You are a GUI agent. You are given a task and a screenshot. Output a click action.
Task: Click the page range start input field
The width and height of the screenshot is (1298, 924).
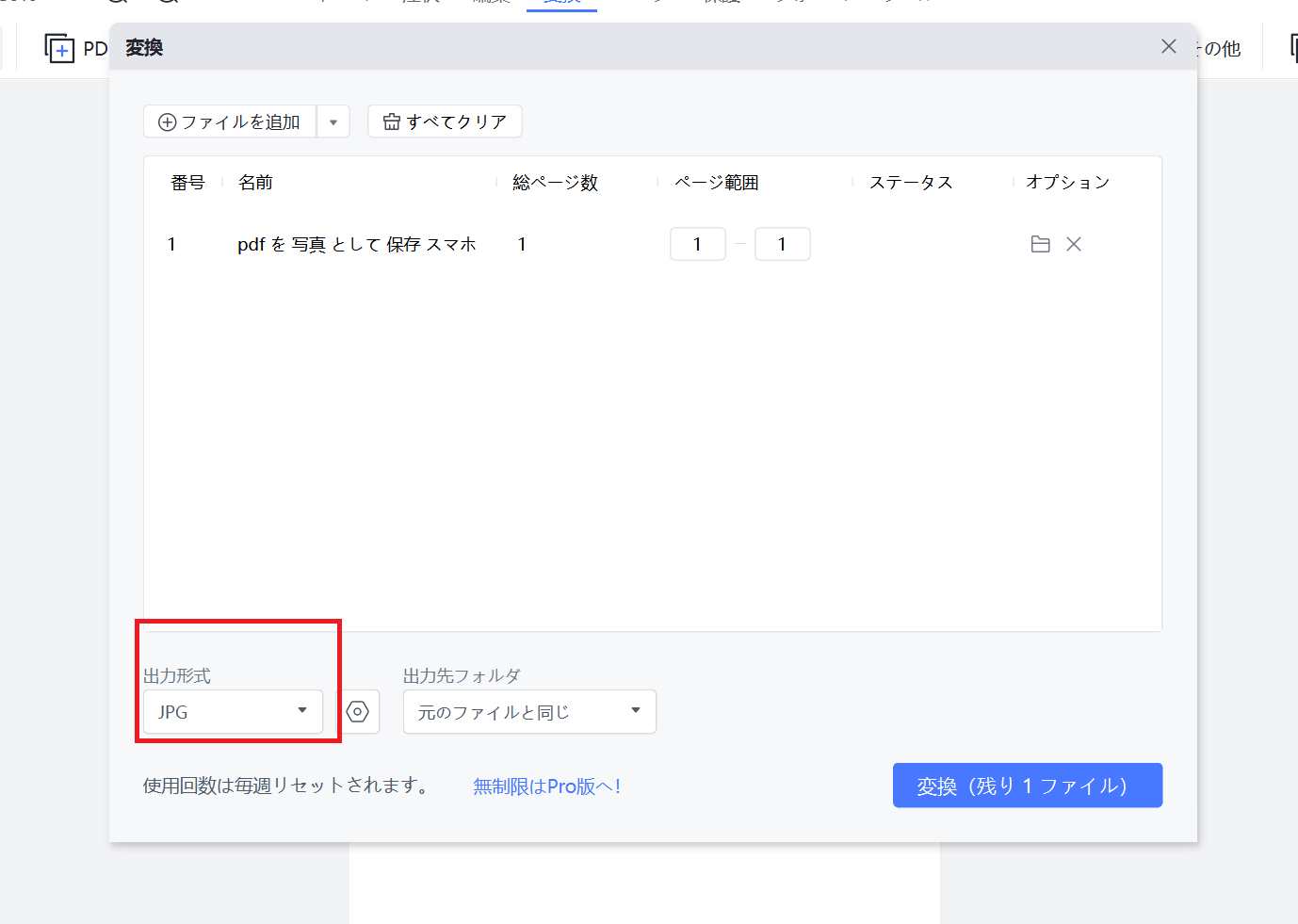click(x=697, y=243)
